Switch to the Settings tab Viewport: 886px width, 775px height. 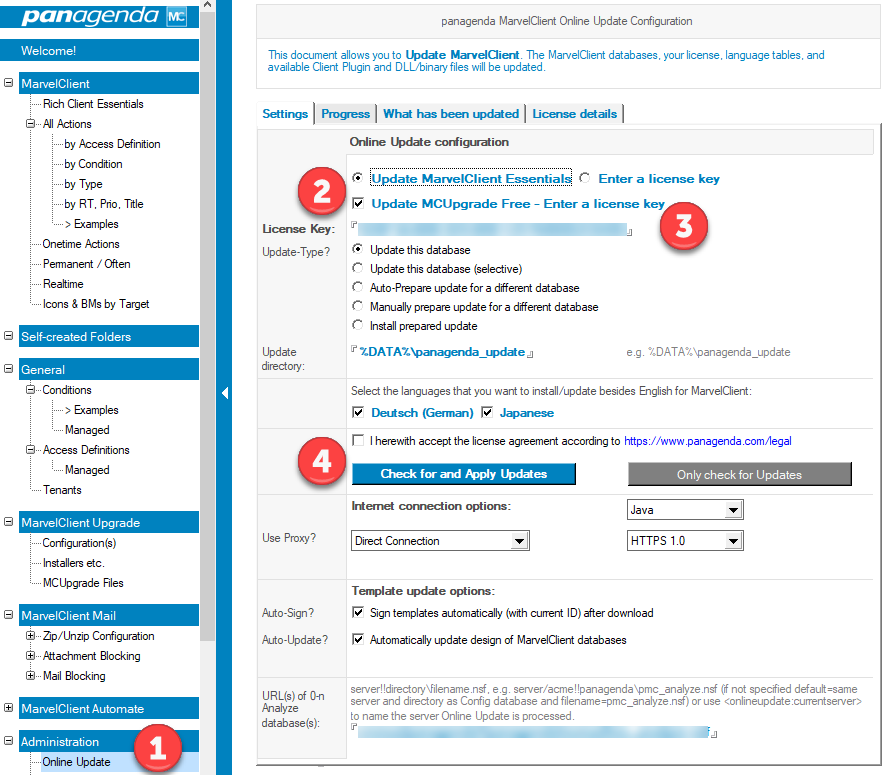pos(285,114)
